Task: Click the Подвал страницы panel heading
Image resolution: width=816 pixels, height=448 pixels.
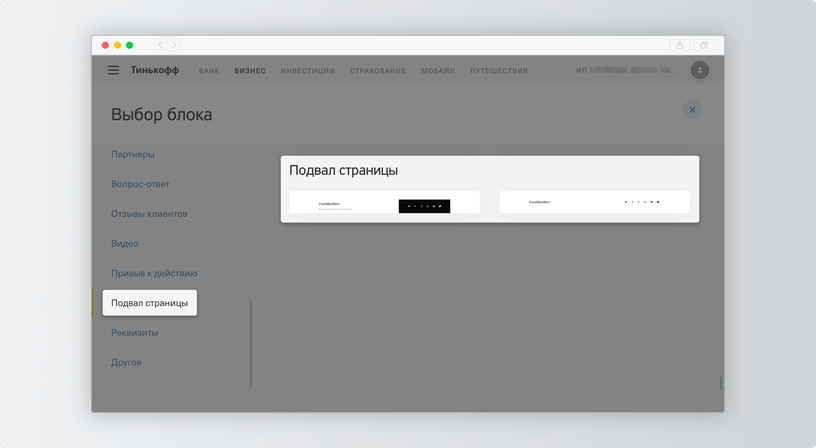Action: click(343, 170)
